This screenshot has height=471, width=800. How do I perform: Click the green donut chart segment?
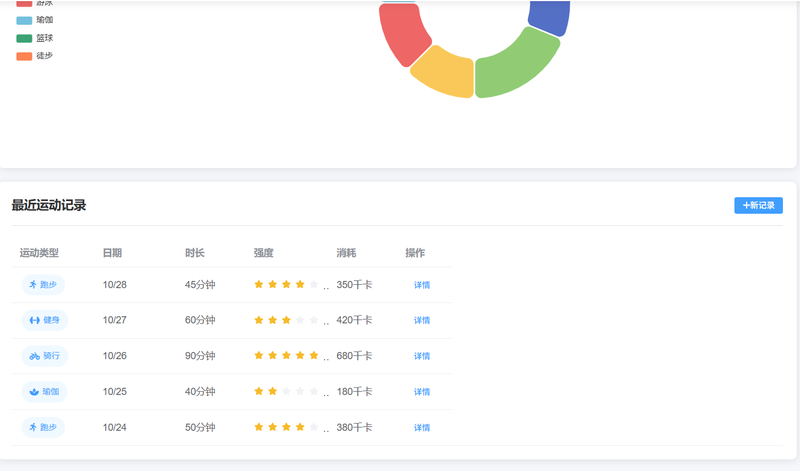513,69
